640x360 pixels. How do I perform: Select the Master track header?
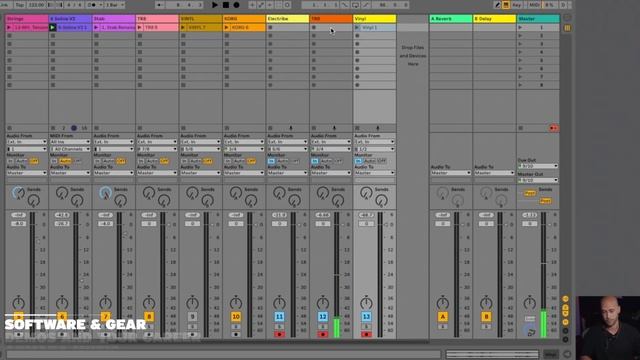[538, 19]
